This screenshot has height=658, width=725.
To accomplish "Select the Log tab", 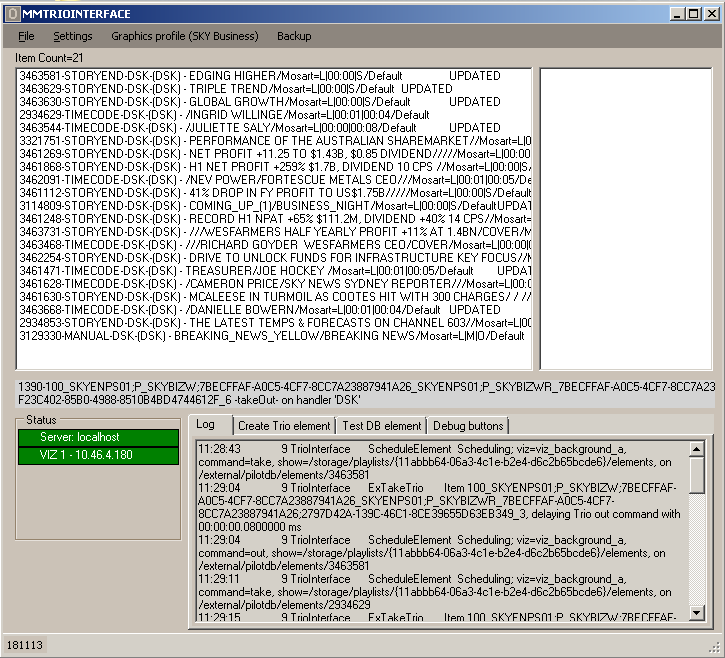I will click(206, 425).
